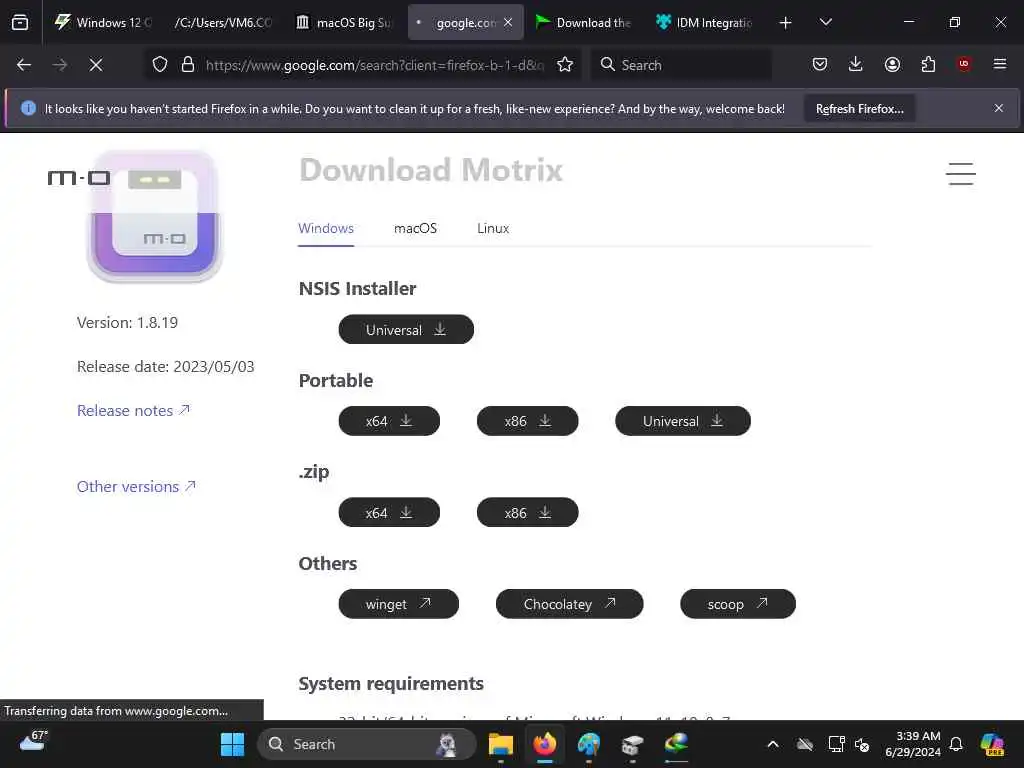Close the google.com tab
Viewport: 1024px width, 768px height.
coord(508,22)
